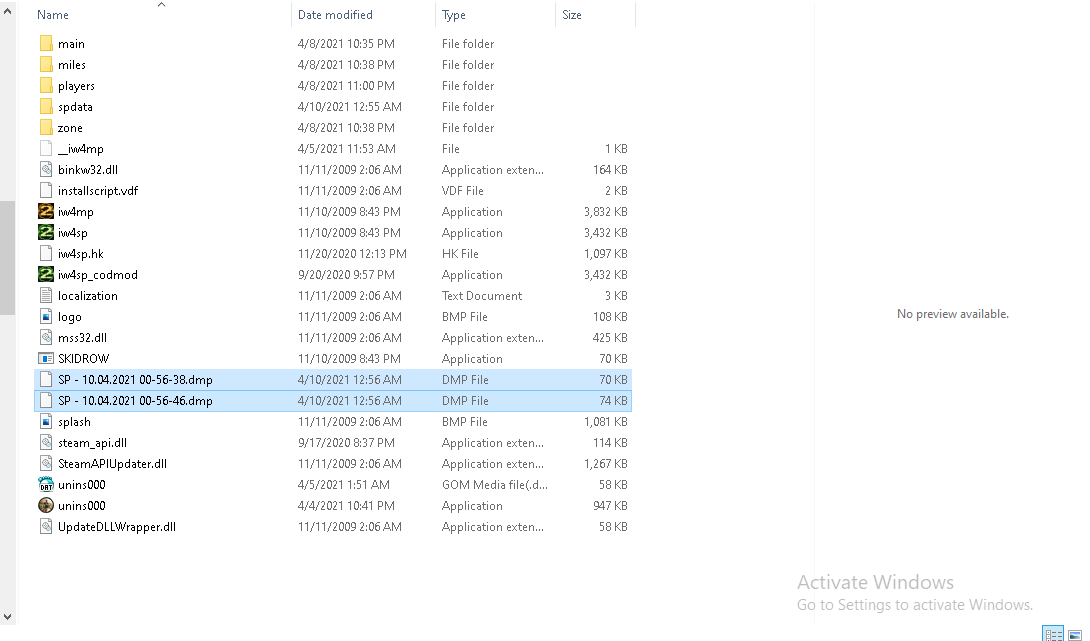
Task: Select the __iw4mp file icon
Action: pos(46,148)
